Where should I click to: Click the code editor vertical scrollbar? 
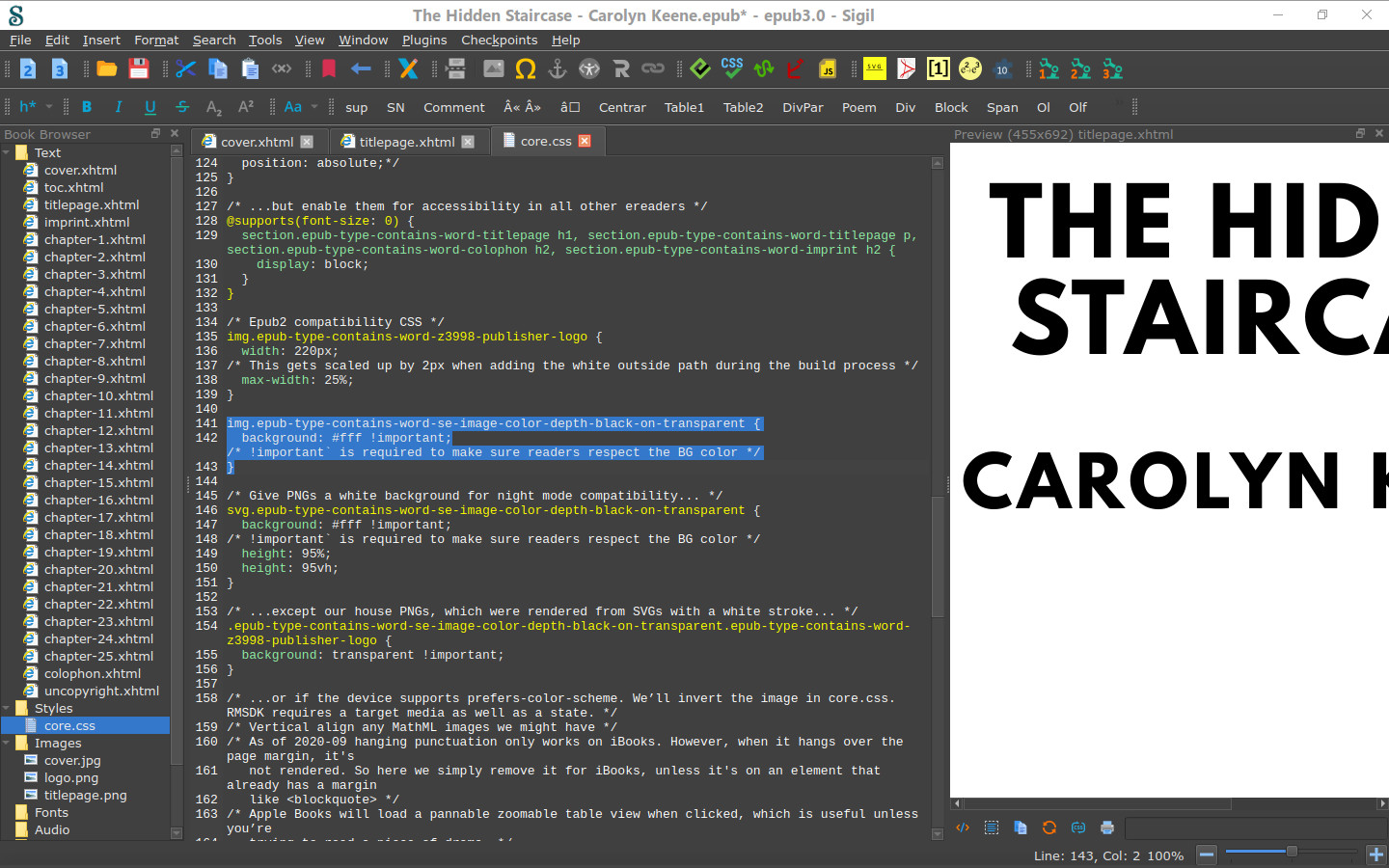click(x=938, y=556)
